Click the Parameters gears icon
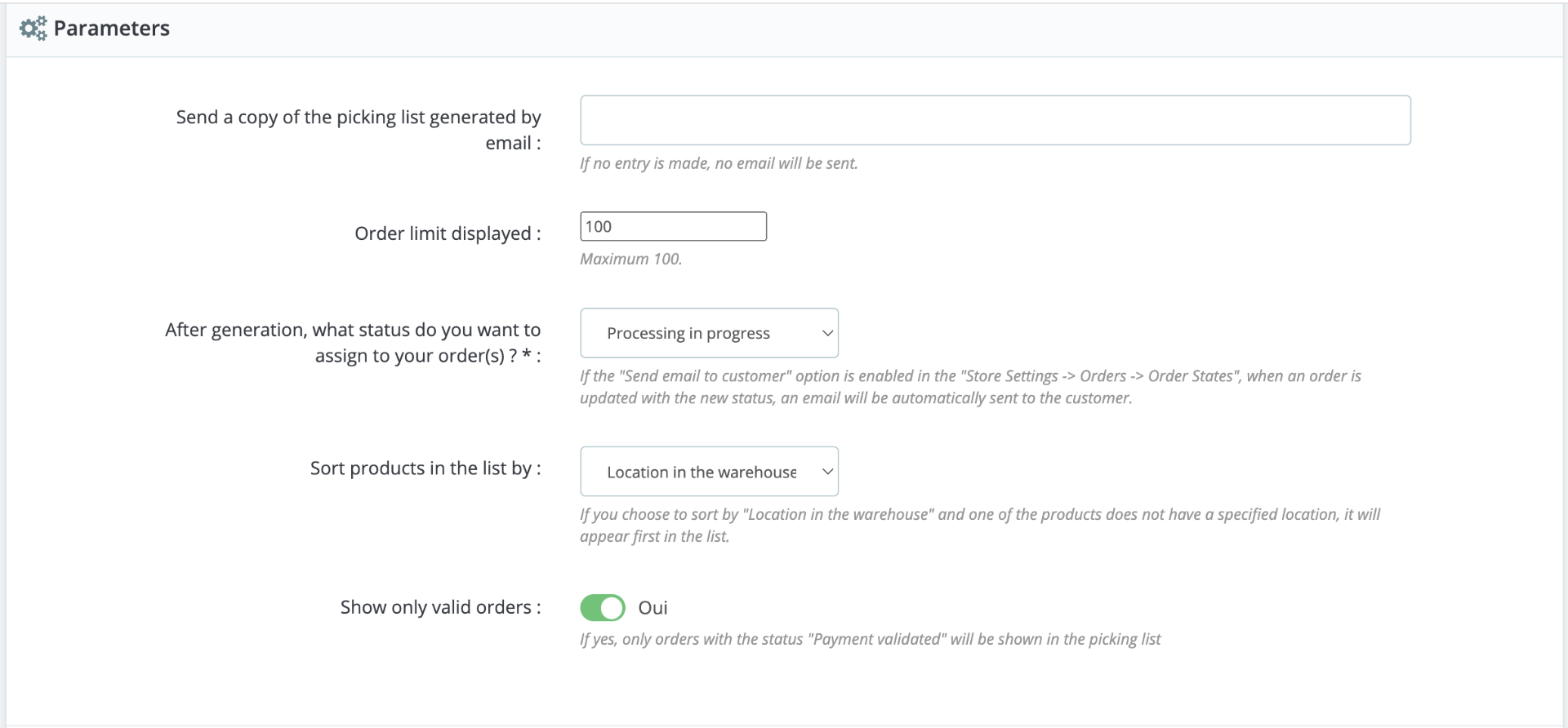Image resolution: width=1568 pixels, height=728 pixels. 33,29
